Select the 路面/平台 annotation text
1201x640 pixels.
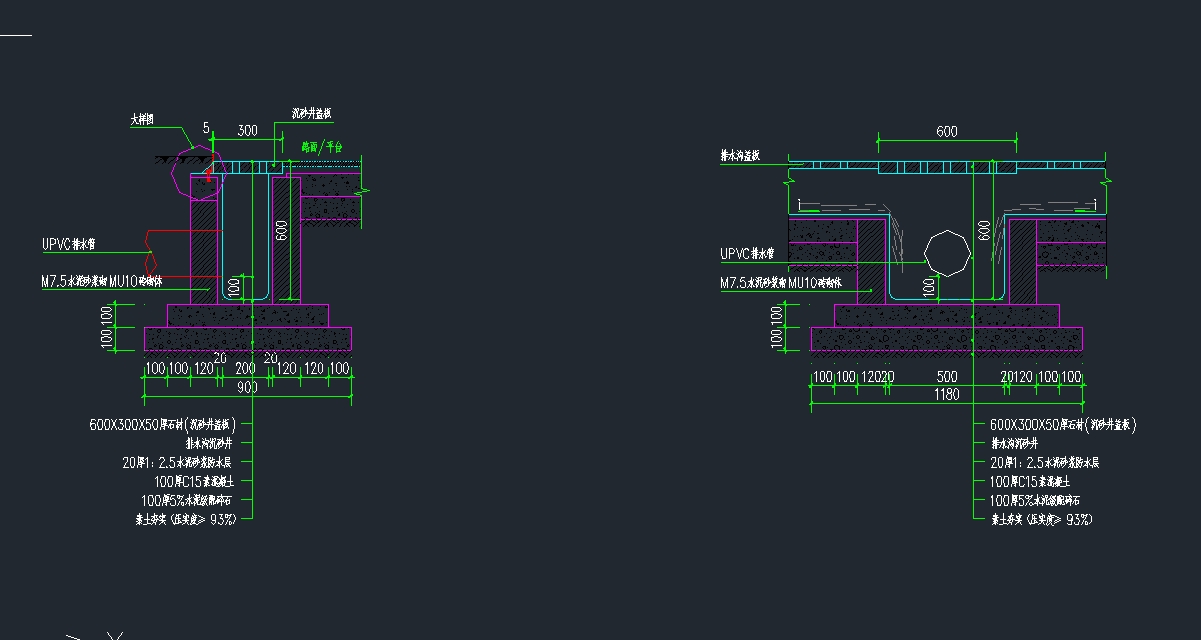pyautogui.click(x=322, y=147)
